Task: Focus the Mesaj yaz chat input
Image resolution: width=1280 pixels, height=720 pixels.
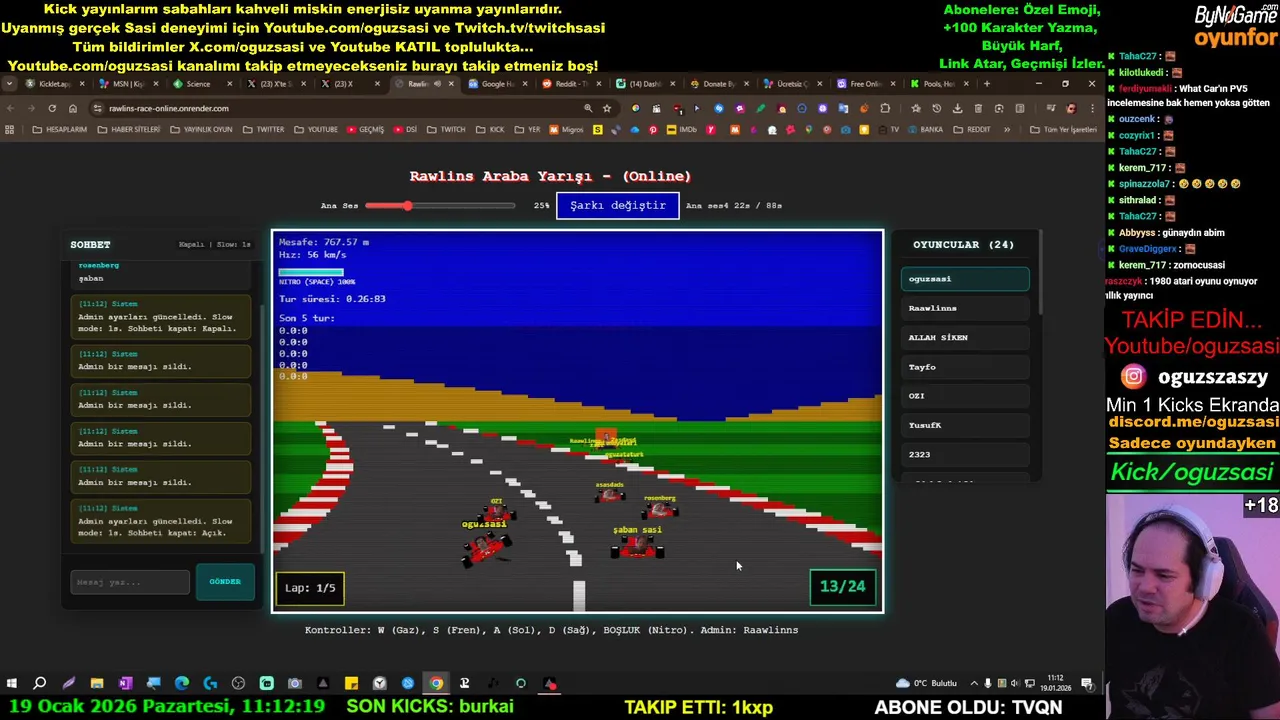Action: click(x=130, y=582)
